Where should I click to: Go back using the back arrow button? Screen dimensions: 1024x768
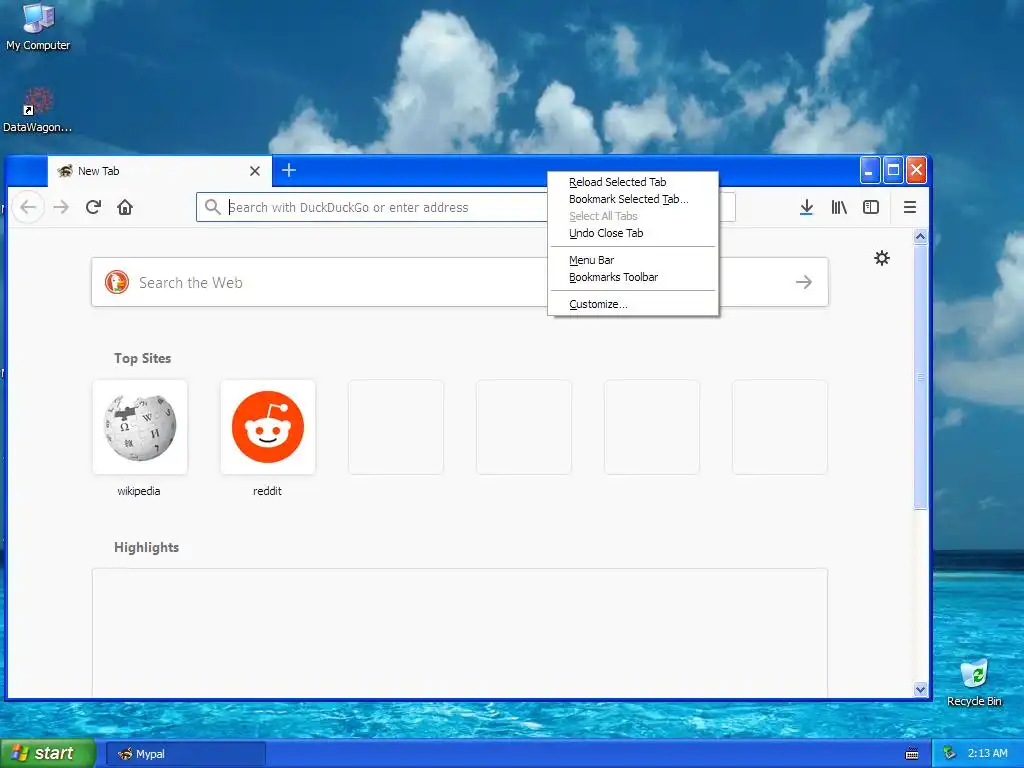click(x=28, y=208)
